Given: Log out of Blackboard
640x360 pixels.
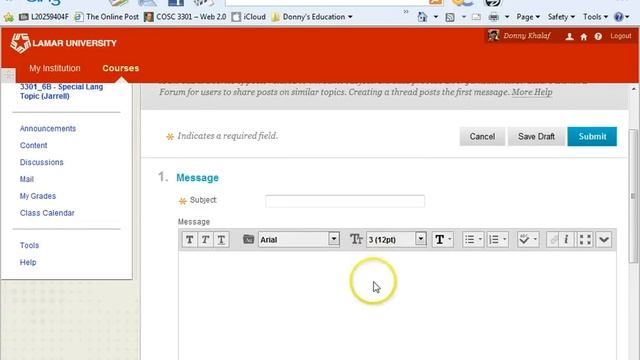Looking at the screenshot, I should point(620,36).
